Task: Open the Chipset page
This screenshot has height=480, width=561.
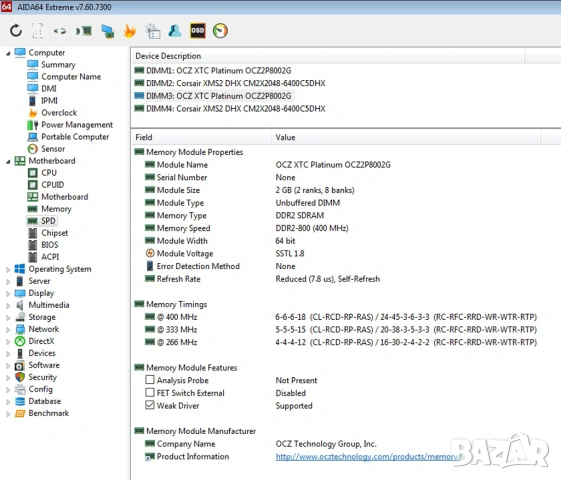Action: click(x=54, y=233)
